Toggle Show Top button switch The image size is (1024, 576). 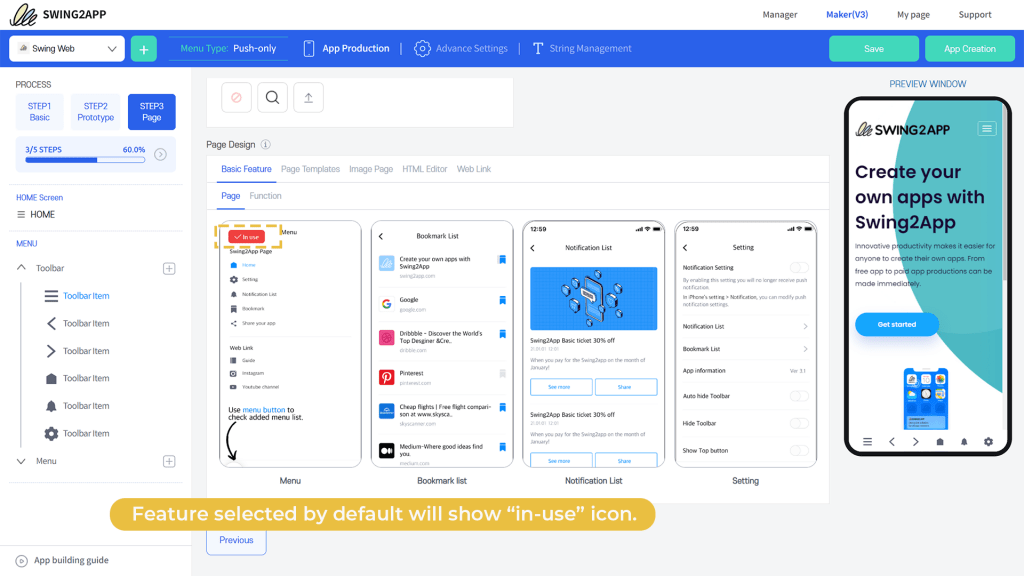click(799, 451)
